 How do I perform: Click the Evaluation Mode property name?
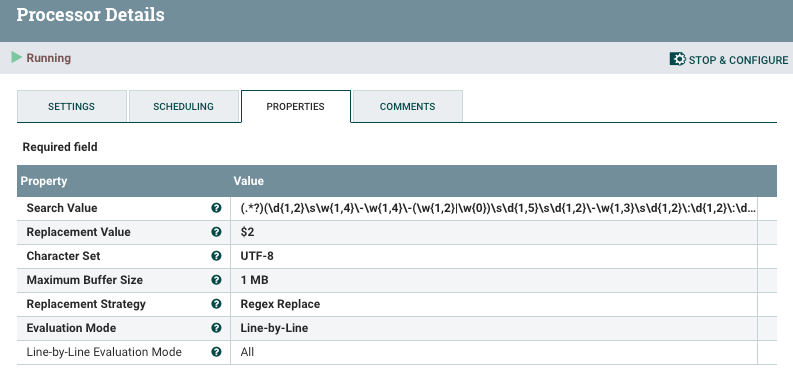[x=71, y=328]
